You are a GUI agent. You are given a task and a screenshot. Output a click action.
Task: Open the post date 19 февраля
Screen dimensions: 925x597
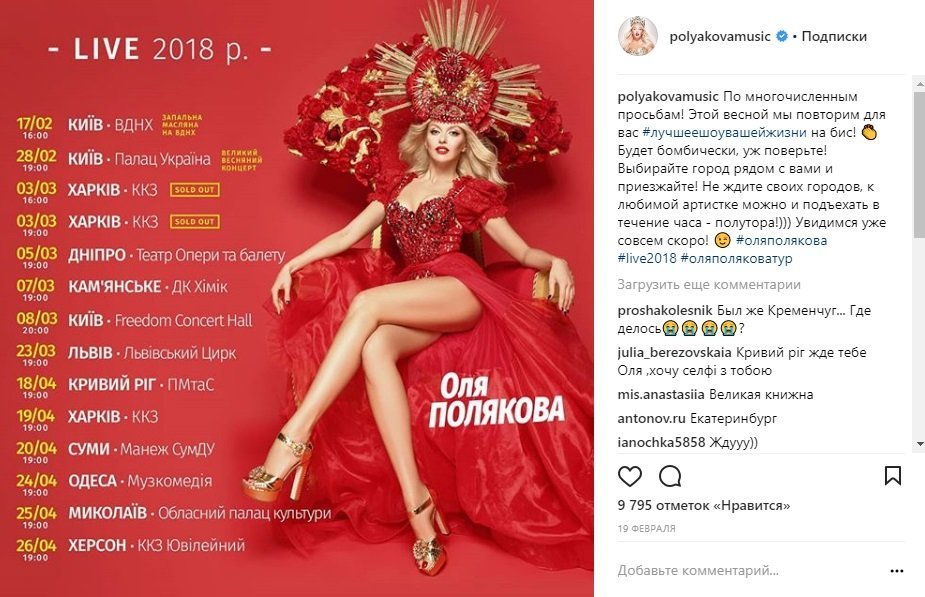(647, 529)
